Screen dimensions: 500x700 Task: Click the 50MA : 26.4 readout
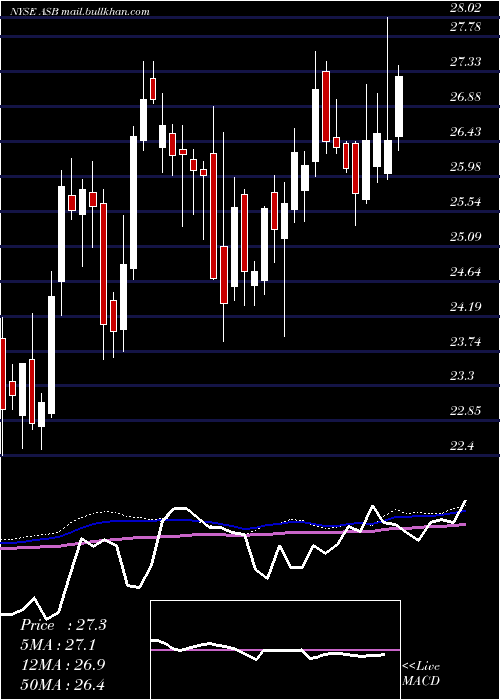click(62, 685)
